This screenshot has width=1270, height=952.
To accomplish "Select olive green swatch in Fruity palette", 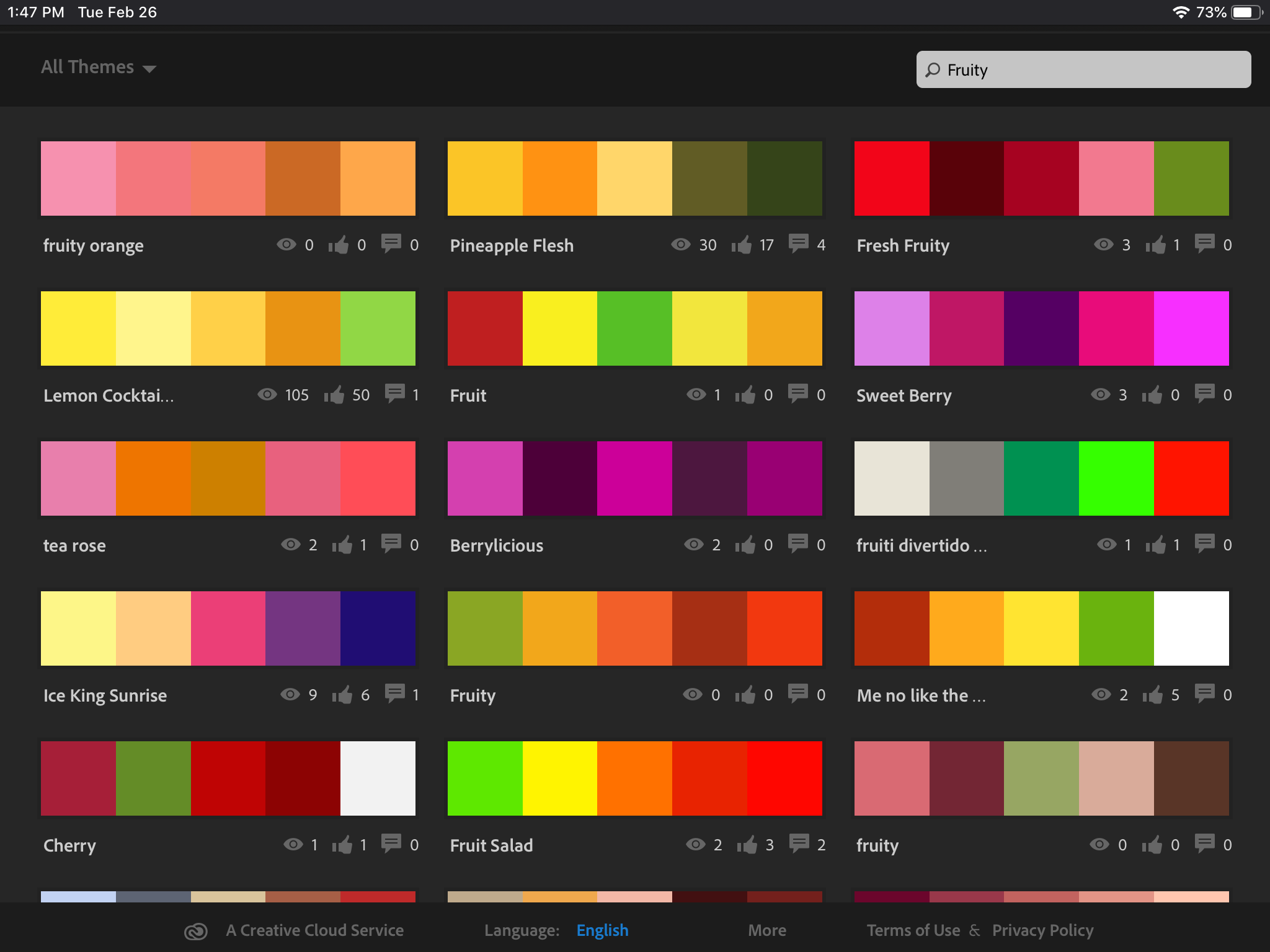I will [485, 628].
